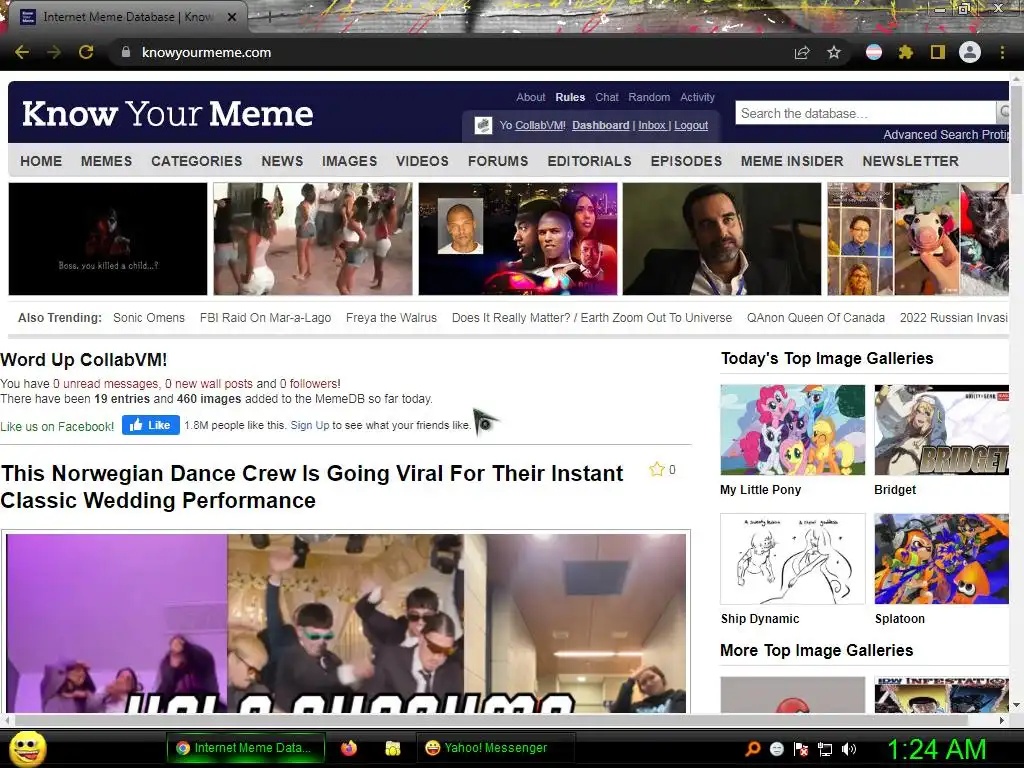Open the Norwegian Dance Crew article headline

pos(312,487)
